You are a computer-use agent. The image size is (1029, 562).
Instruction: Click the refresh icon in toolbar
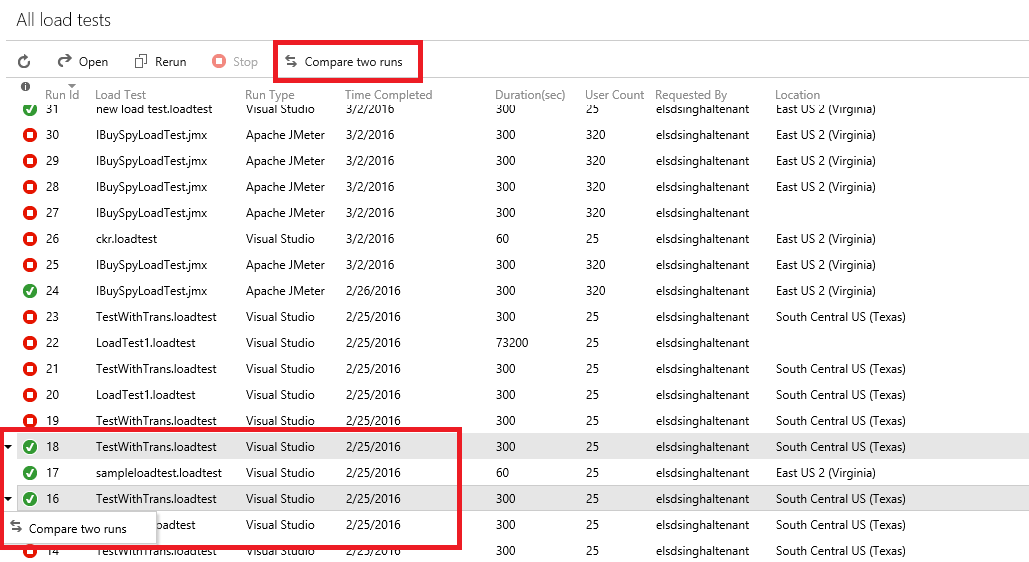[24, 62]
